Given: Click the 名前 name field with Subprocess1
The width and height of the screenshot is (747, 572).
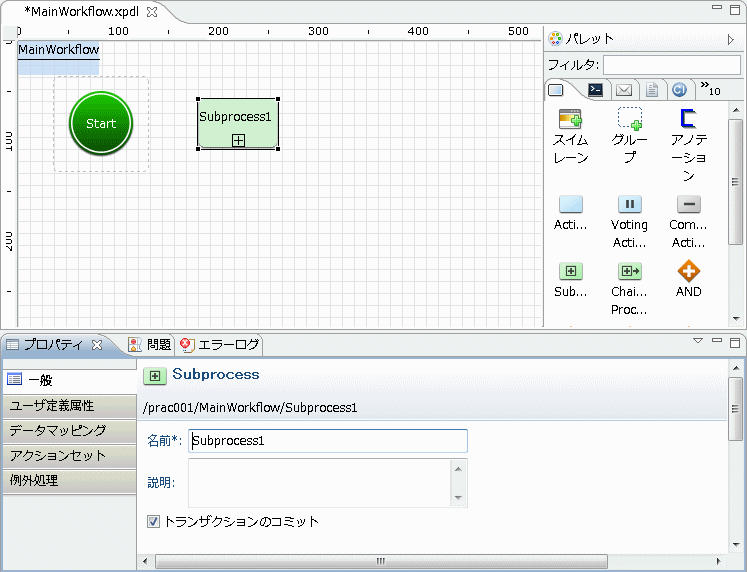Looking at the screenshot, I should 328,441.
